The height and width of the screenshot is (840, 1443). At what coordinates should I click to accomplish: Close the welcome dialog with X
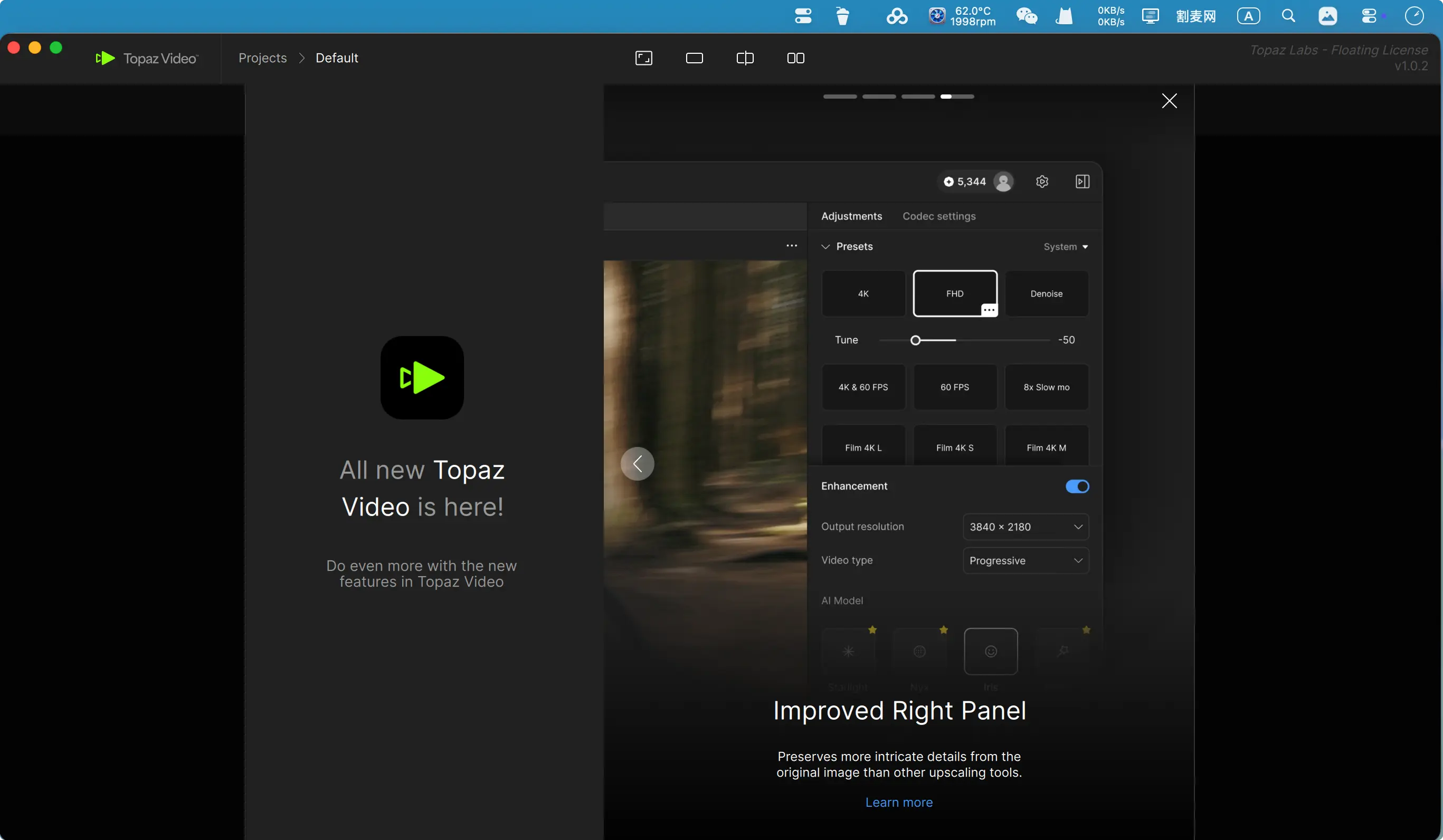1169,101
